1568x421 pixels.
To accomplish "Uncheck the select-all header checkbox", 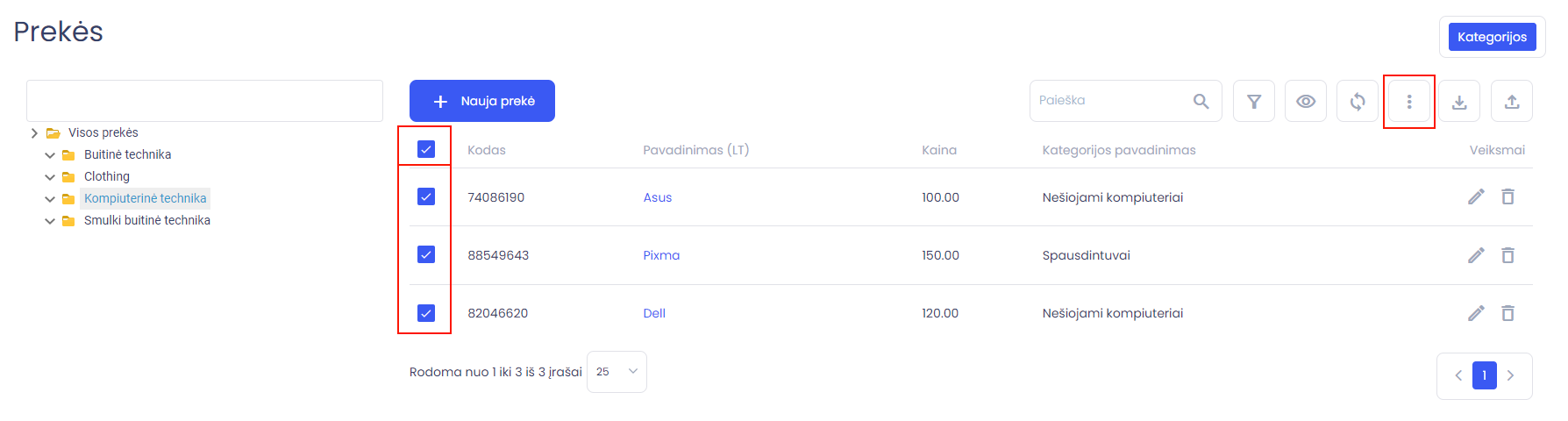I will [x=426, y=149].
